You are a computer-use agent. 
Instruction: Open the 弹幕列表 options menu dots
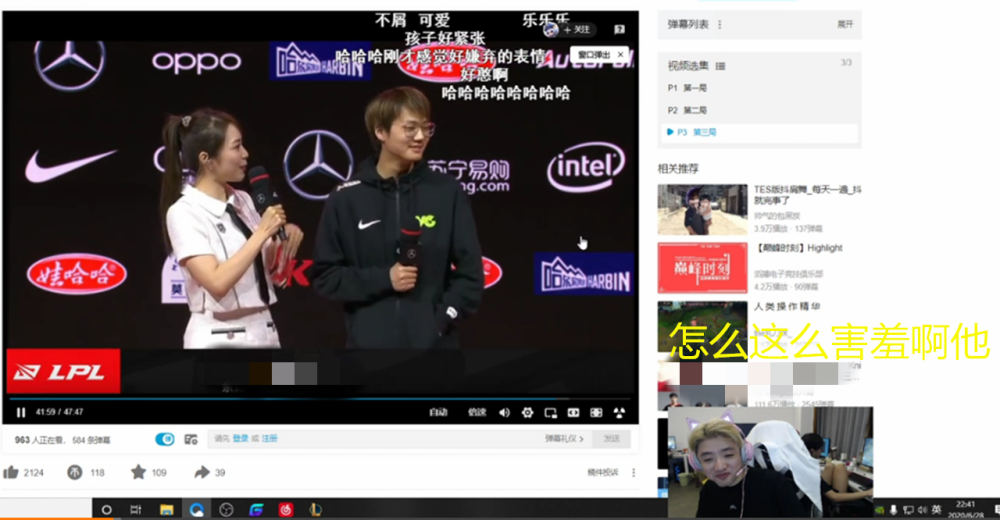click(720, 24)
